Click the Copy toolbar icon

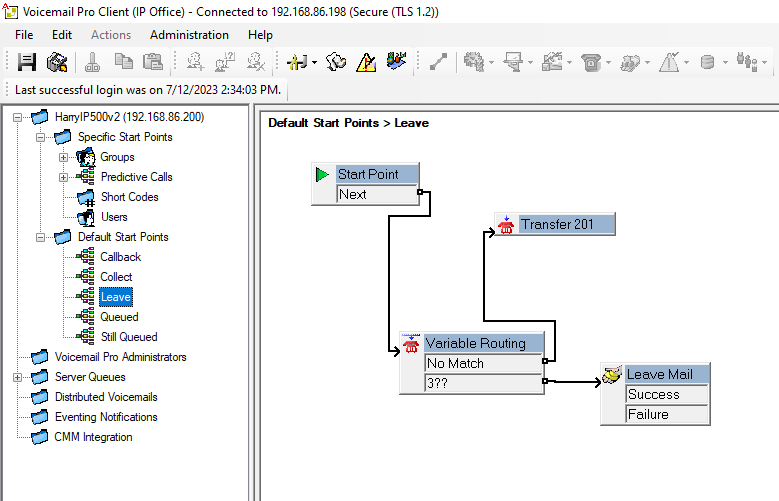tap(123, 62)
